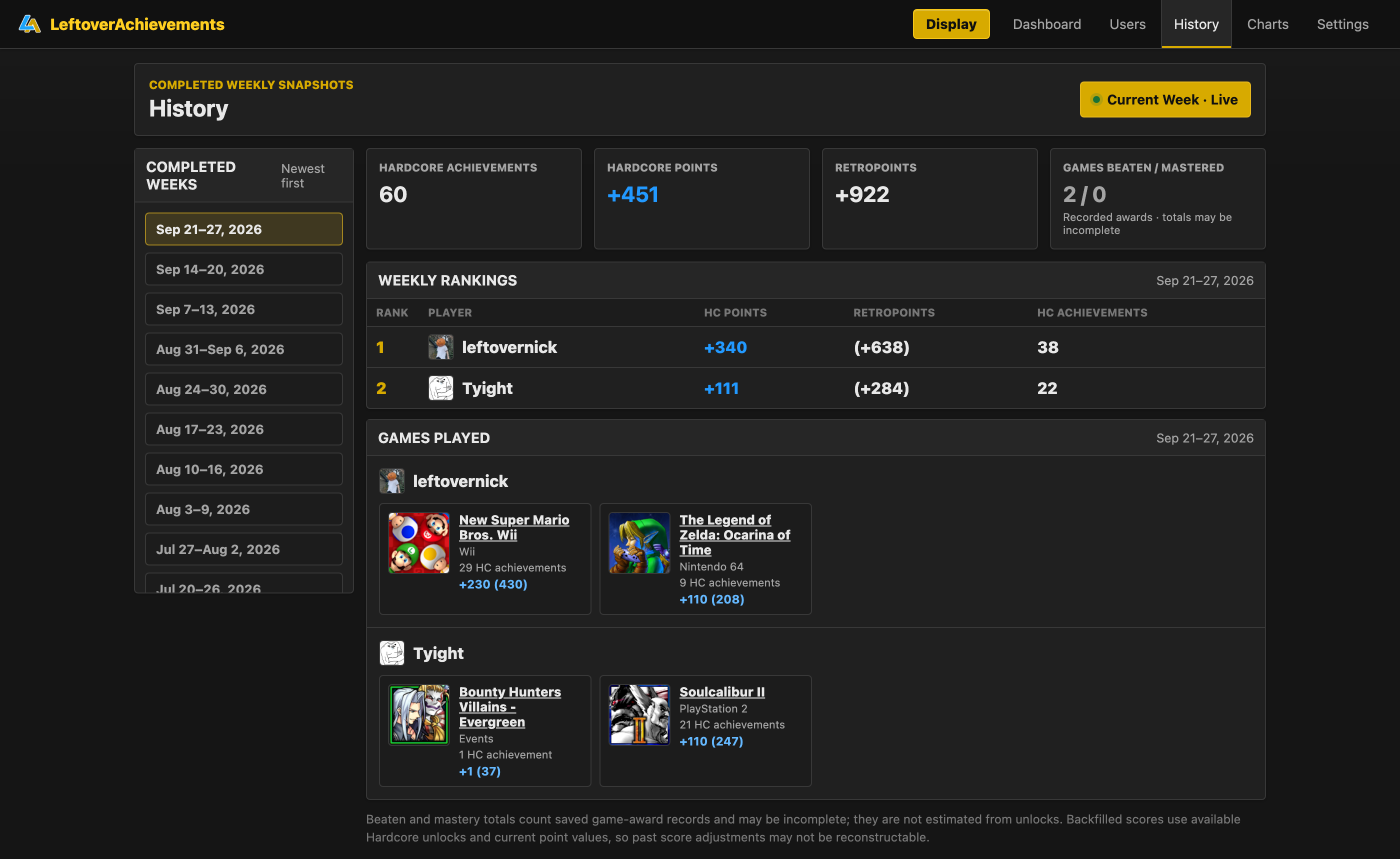Click the LeftoverAchievements logo icon
1400x859 pixels.
click(29, 24)
